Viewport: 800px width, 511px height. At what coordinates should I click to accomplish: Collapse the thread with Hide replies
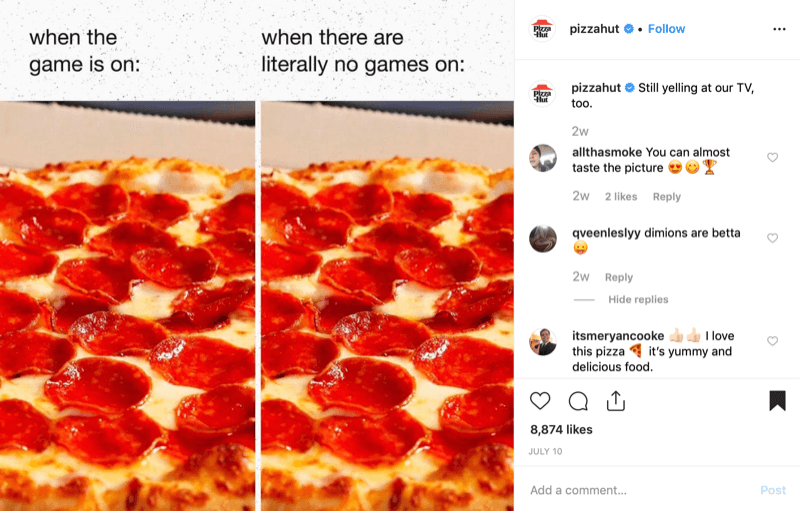point(638,299)
